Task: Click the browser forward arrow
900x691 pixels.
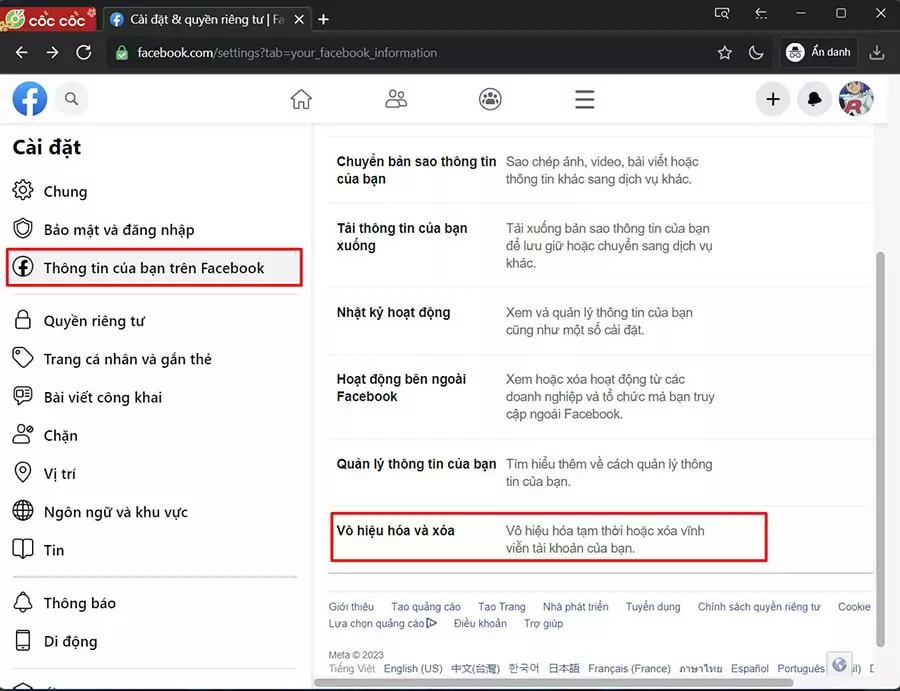Action: (x=52, y=52)
